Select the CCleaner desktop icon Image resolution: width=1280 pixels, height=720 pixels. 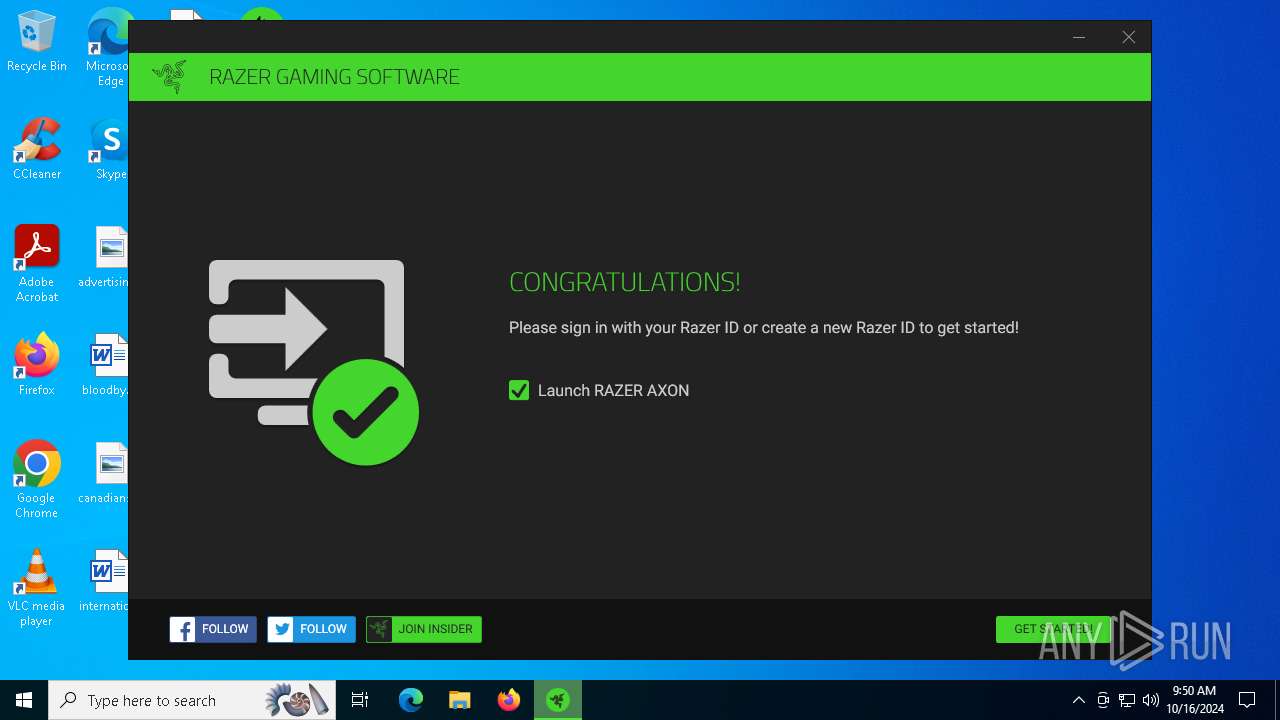pos(37,149)
